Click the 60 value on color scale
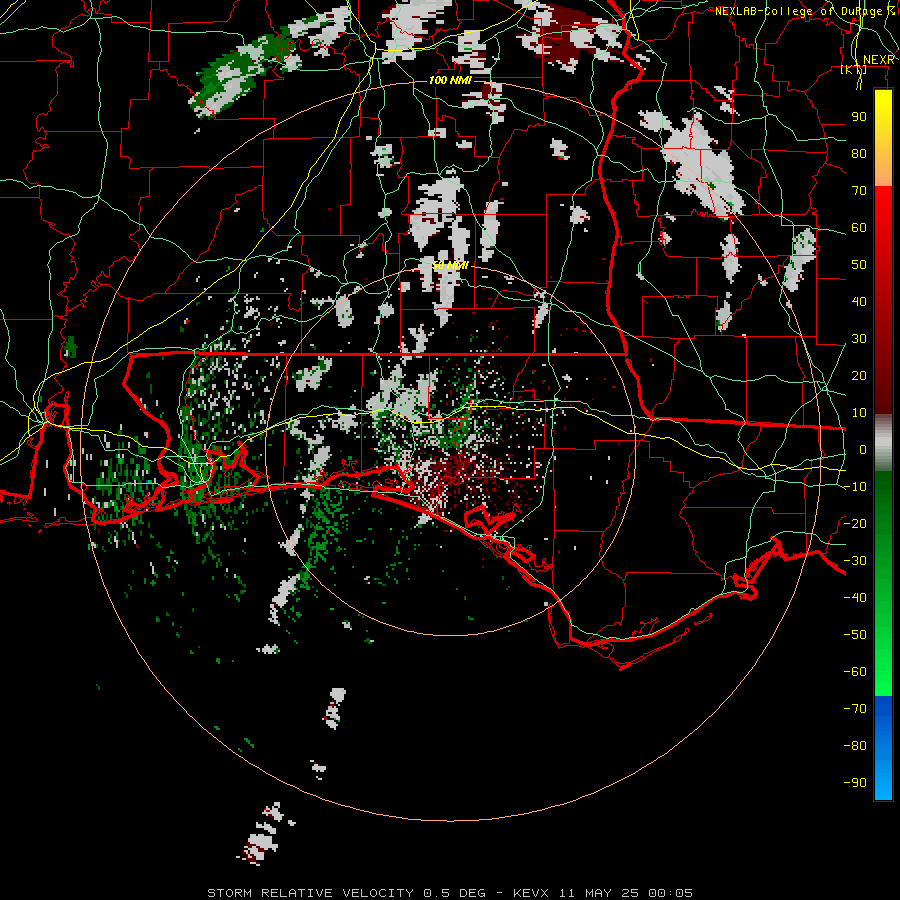 pyautogui.click(x=859, y=227)
